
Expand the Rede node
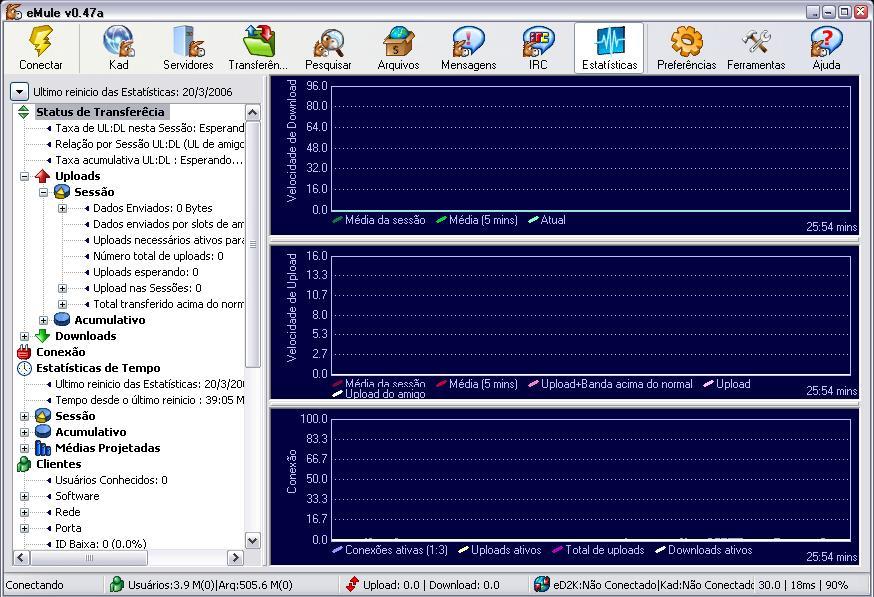click(25, 513)
